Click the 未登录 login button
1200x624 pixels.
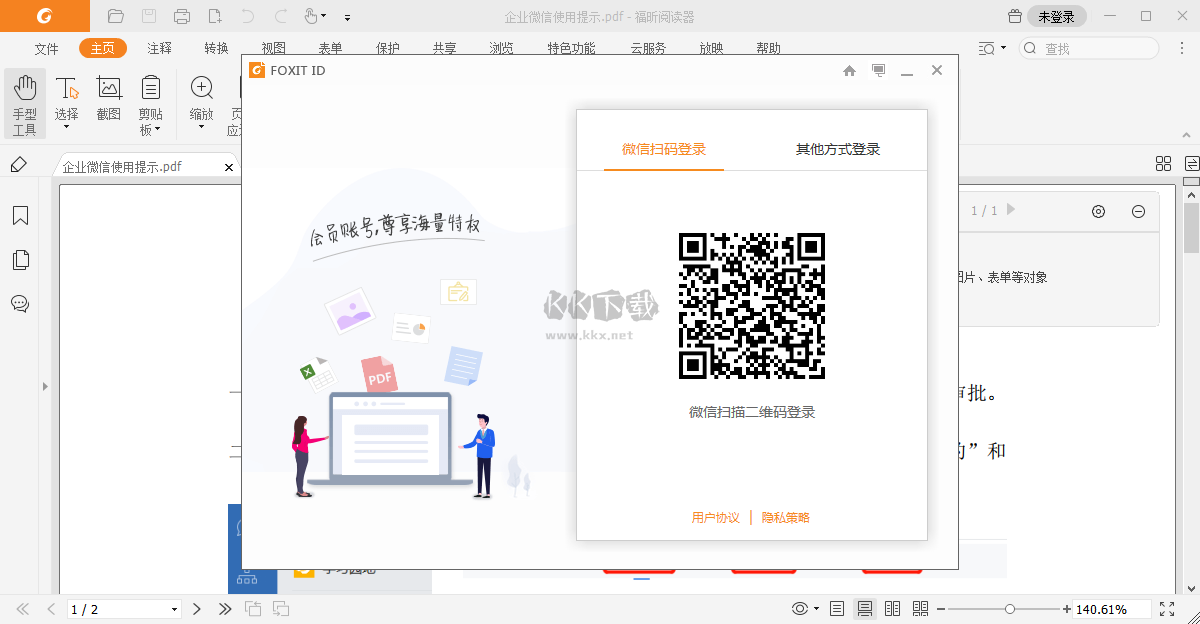(x=1056, y=16)
